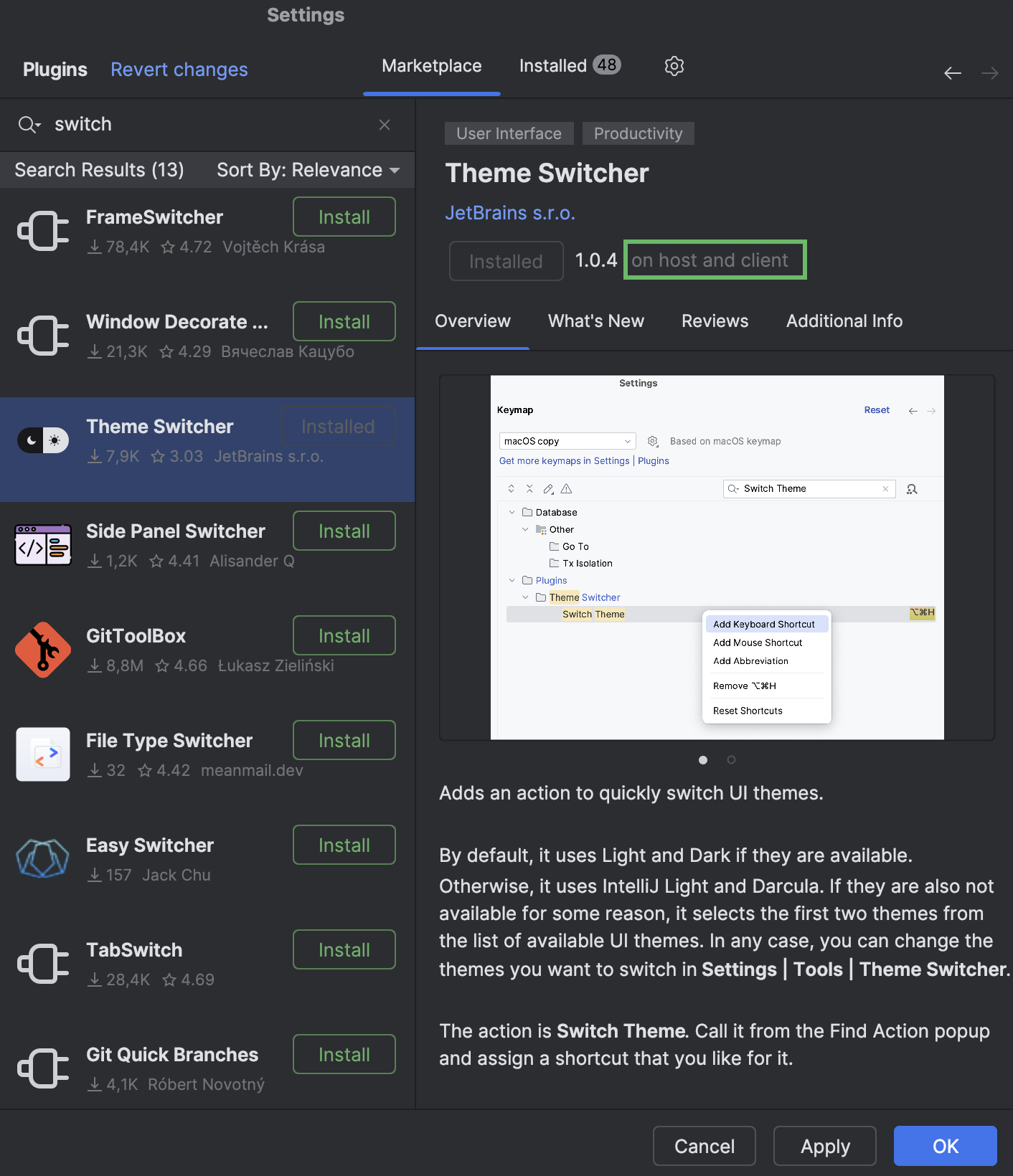The height and width of the screenshot is (1176, 1013).
Task: Open the What's New tab
Action: coord(596,321)
